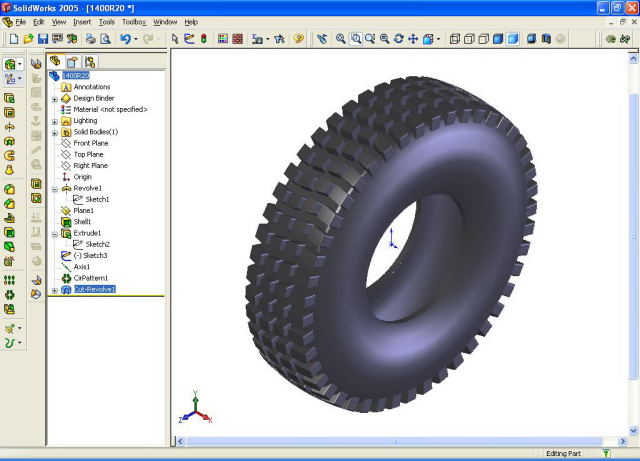Screen dimensions: 640x461
Task: Collapse the Revolve1 feature node
Action: point(55,188)
